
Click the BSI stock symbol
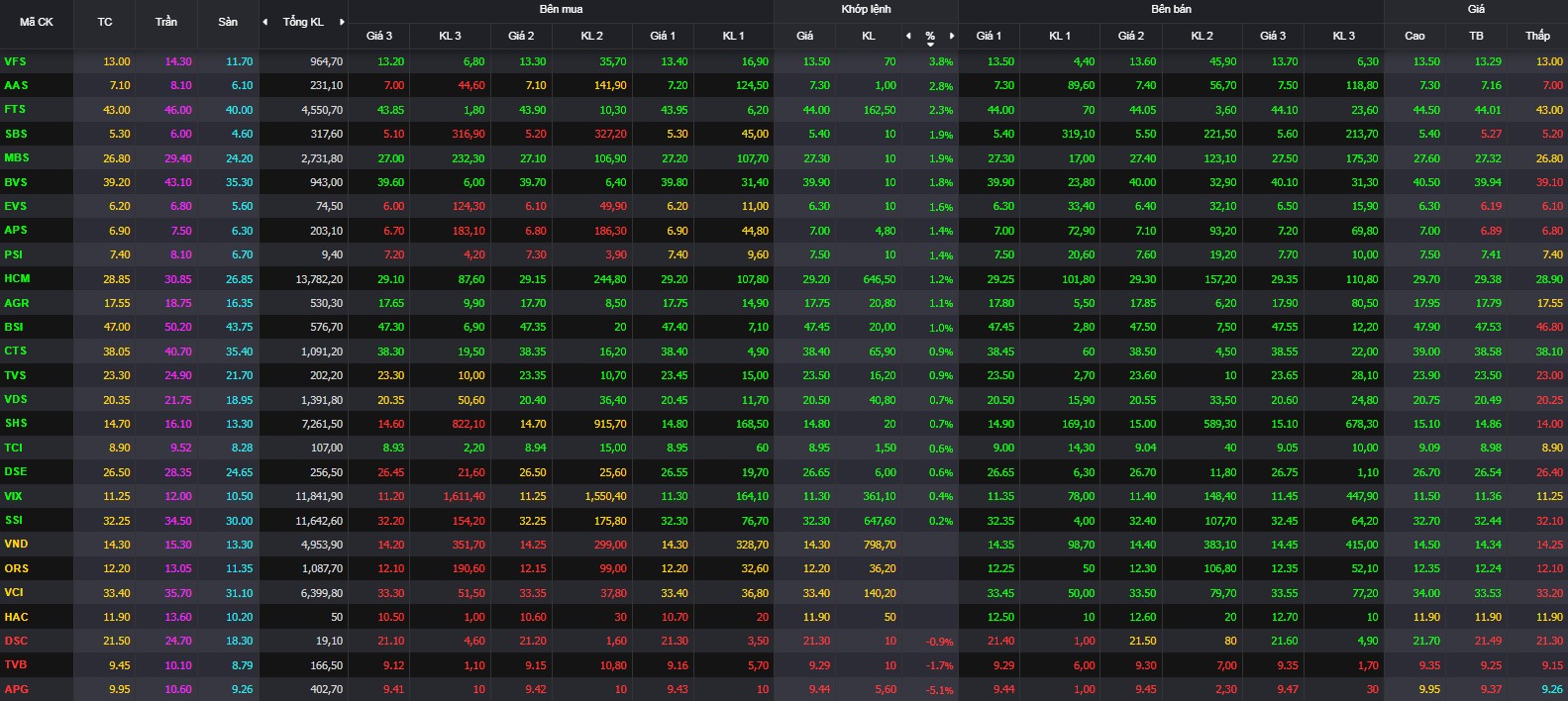[13, 327]
